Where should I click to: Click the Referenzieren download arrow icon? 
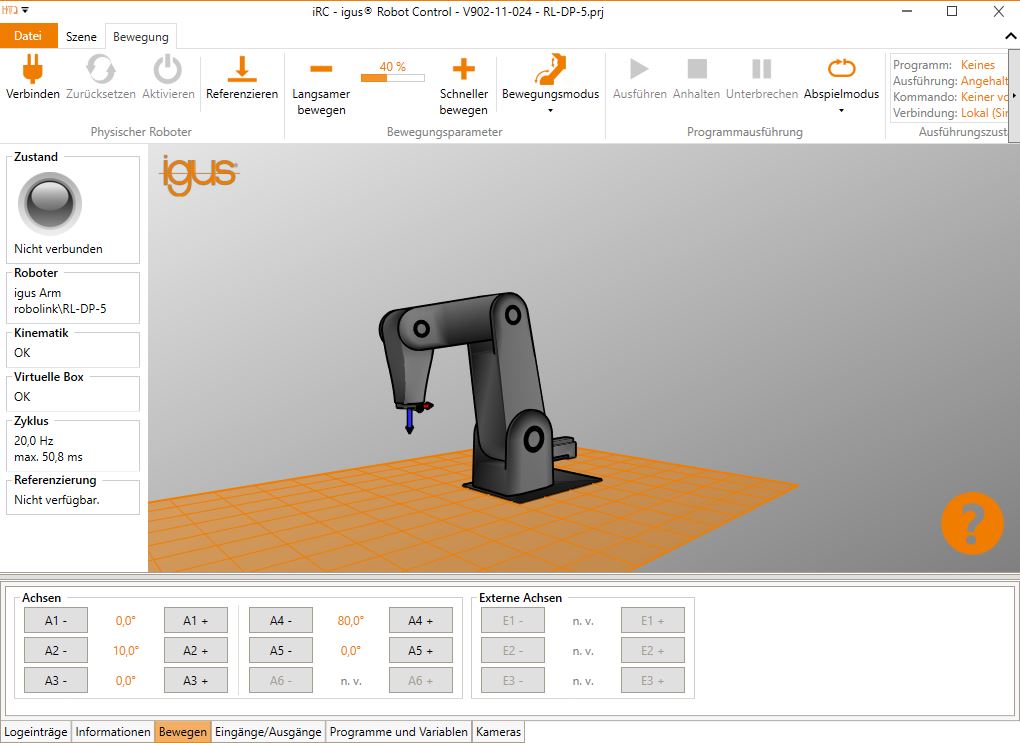tap(241, 68)
